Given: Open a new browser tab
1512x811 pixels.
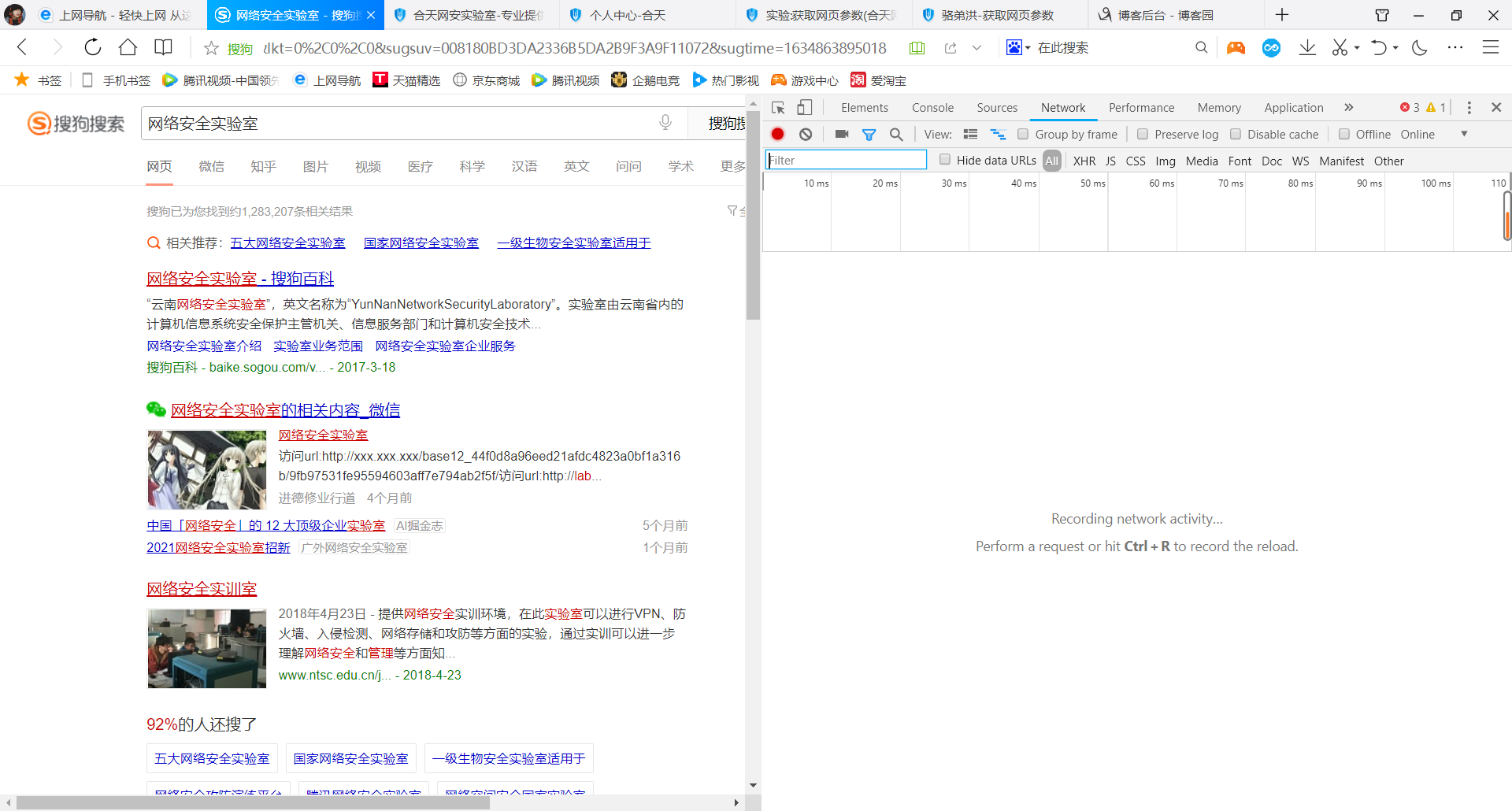Looking at the screenshot, I should click(x=1282, y=15).
